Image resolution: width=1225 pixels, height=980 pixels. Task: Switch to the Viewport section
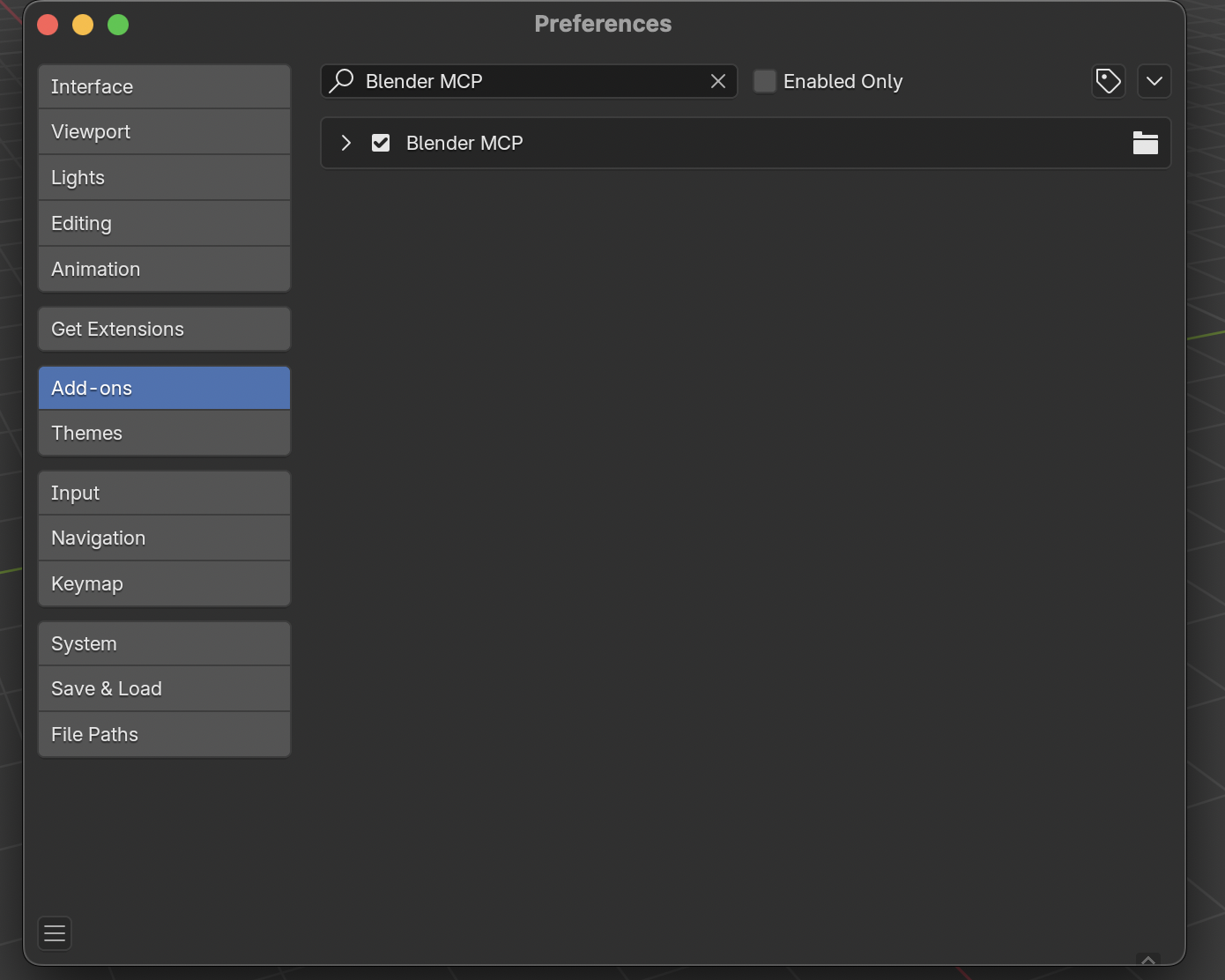tap(164, 132)
